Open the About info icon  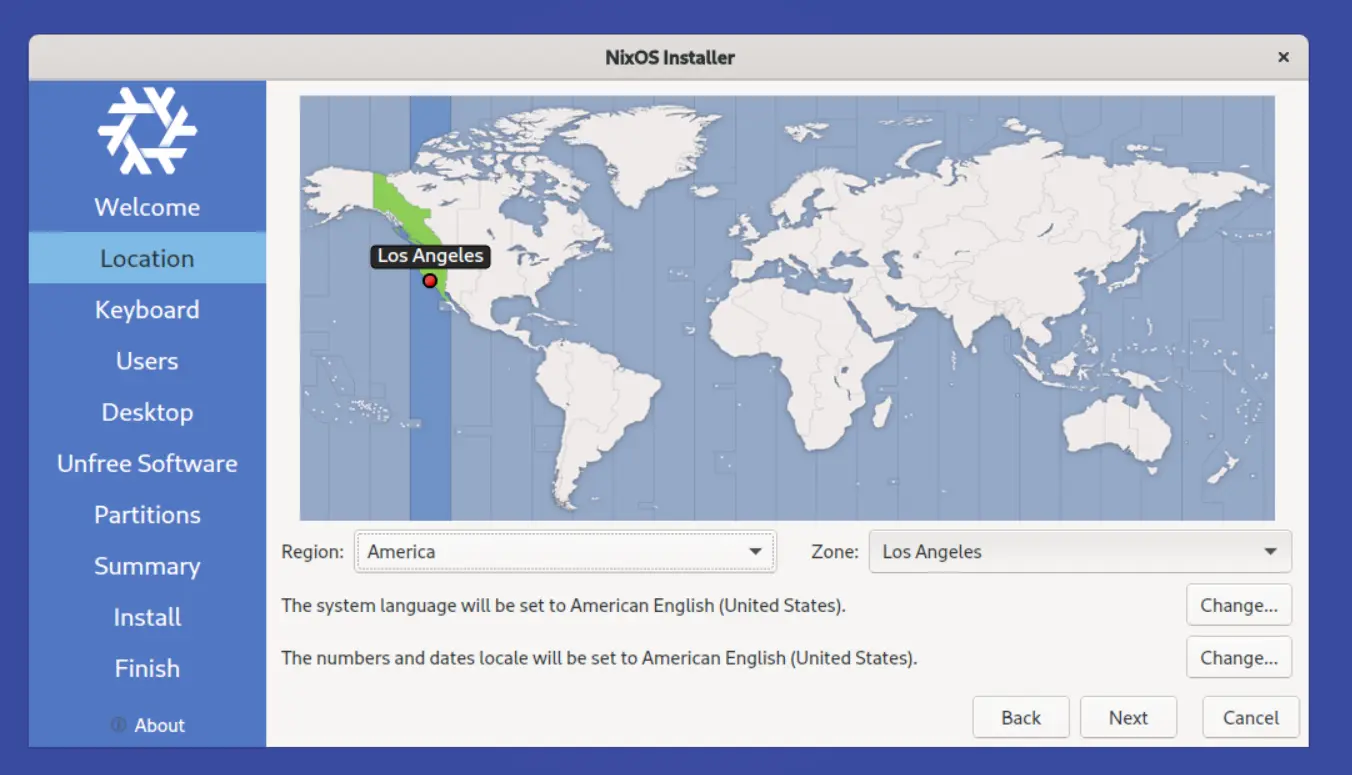click(x=119, y=725)
